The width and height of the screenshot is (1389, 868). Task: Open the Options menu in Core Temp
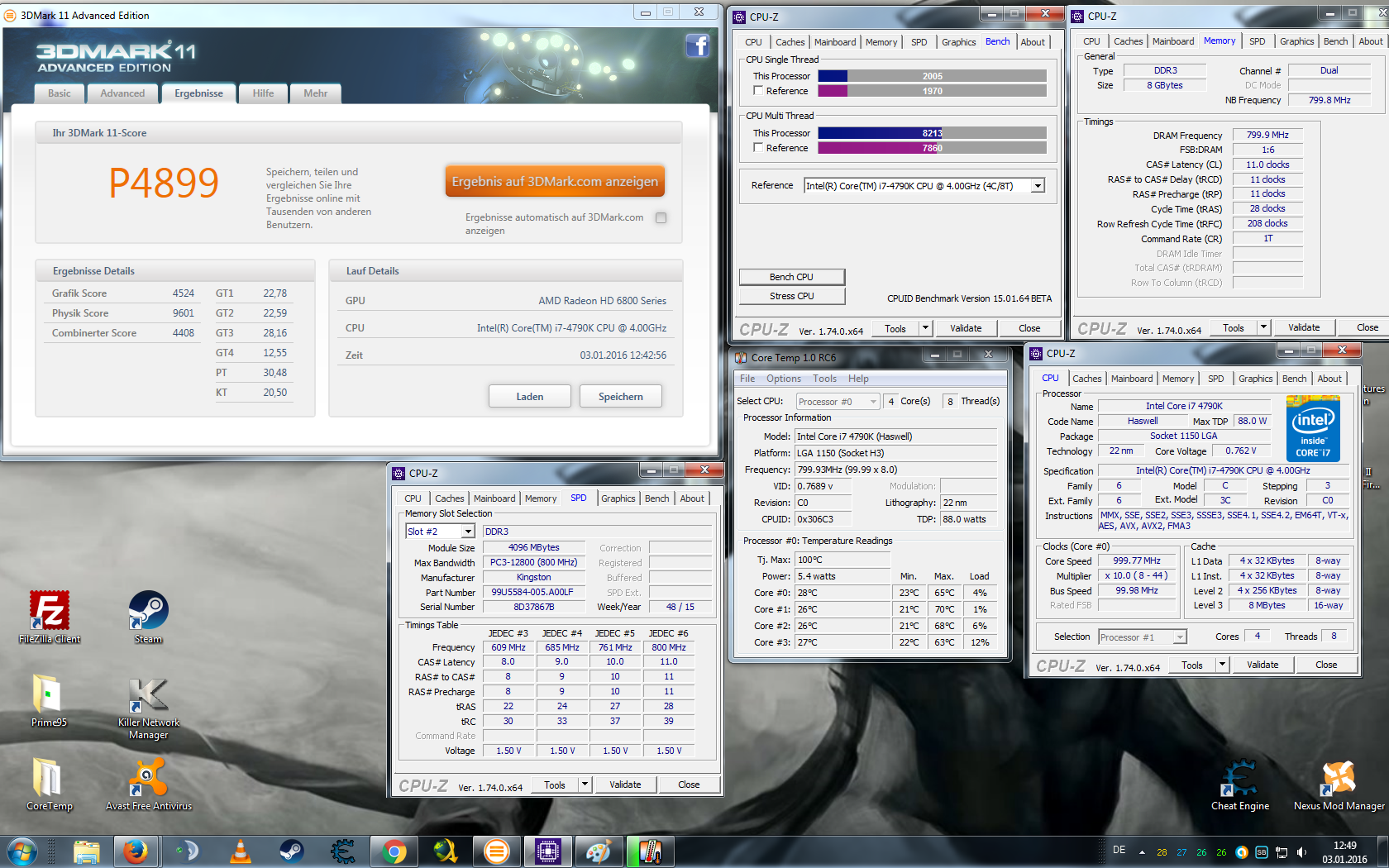click(x=783, y=379)
